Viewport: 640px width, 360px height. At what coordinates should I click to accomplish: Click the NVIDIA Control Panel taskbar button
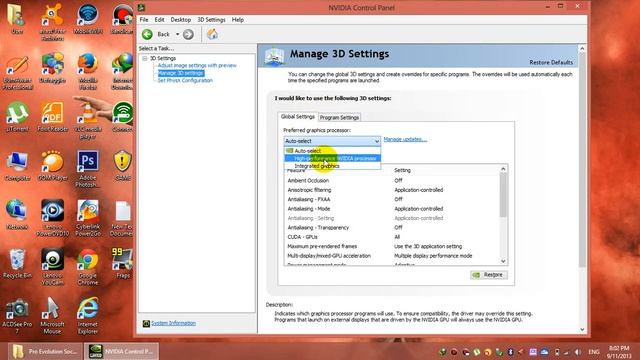[x=121, y=351]
